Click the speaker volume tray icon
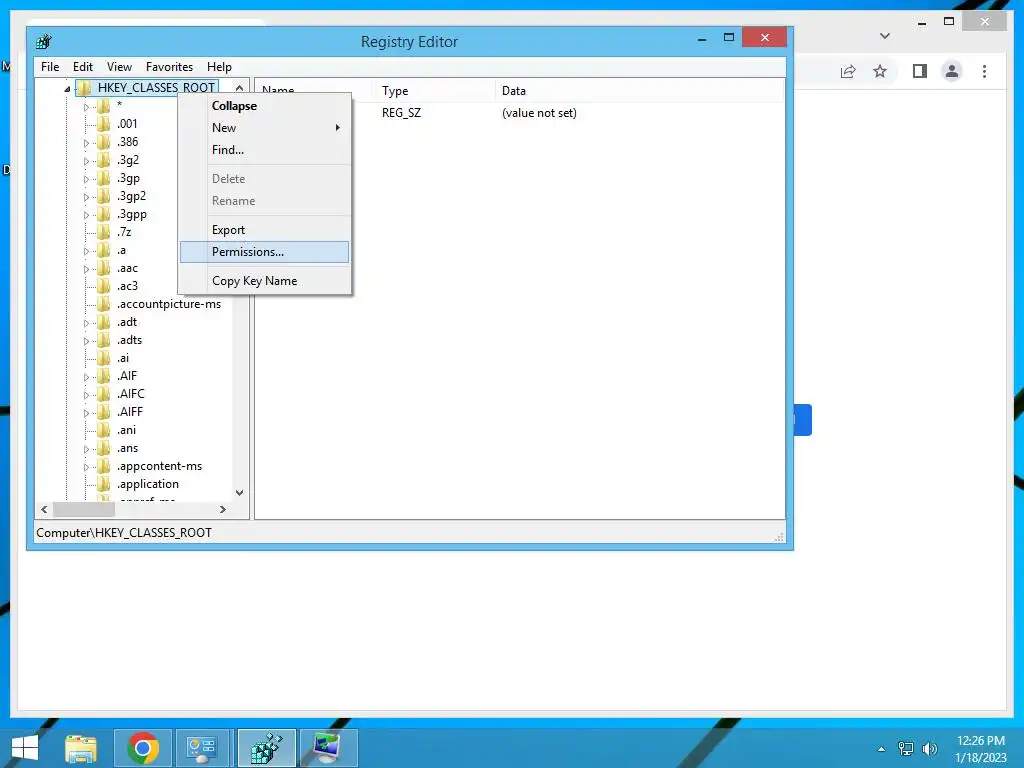Screen dimensions: 1024x768 click(x=930, y=748)
